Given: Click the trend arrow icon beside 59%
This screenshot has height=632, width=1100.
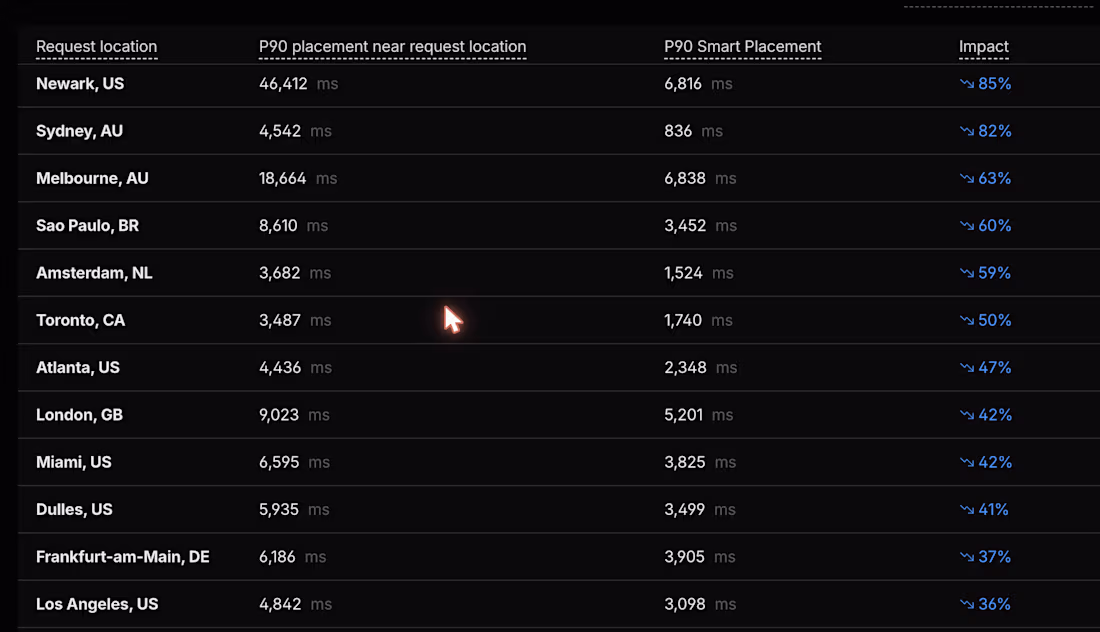Looking at the screenshot, I should click(x=967, y=273).
